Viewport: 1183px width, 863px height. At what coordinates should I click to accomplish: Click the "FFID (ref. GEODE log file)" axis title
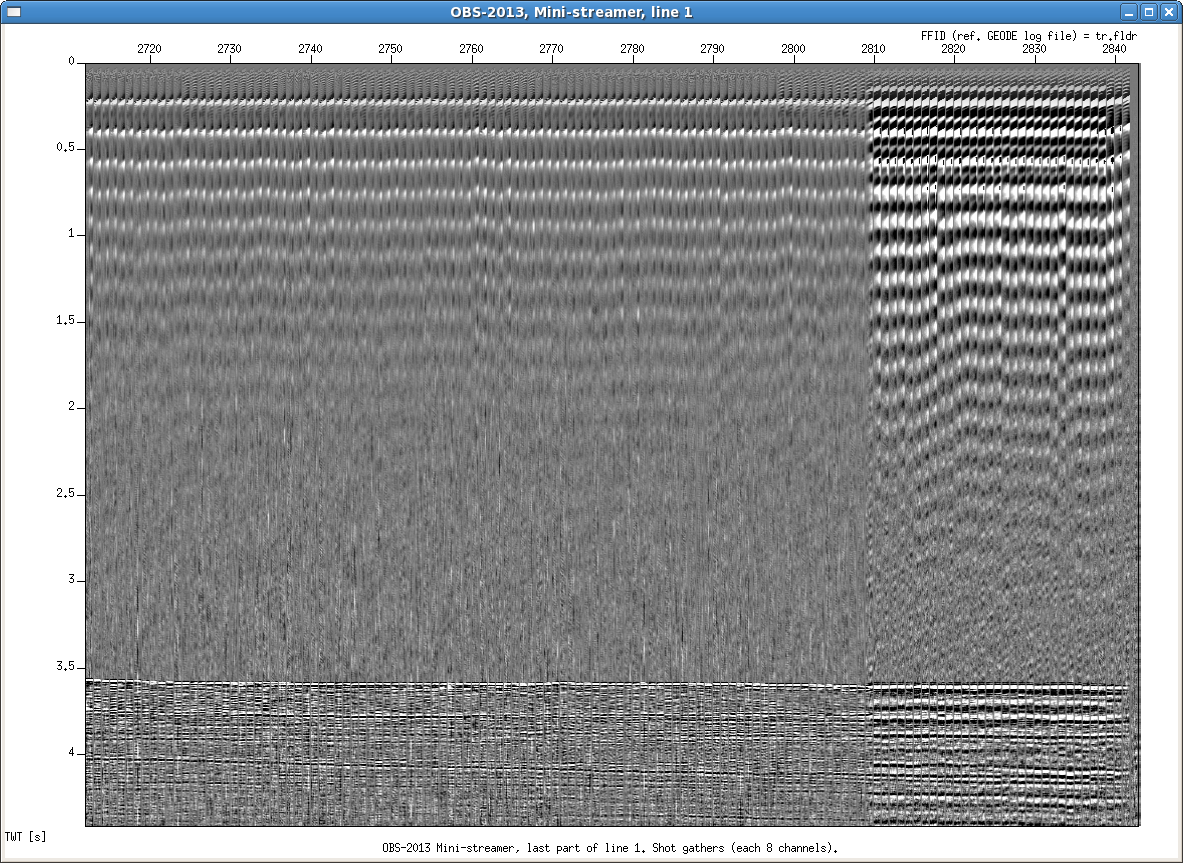[x=1030, y=34]
